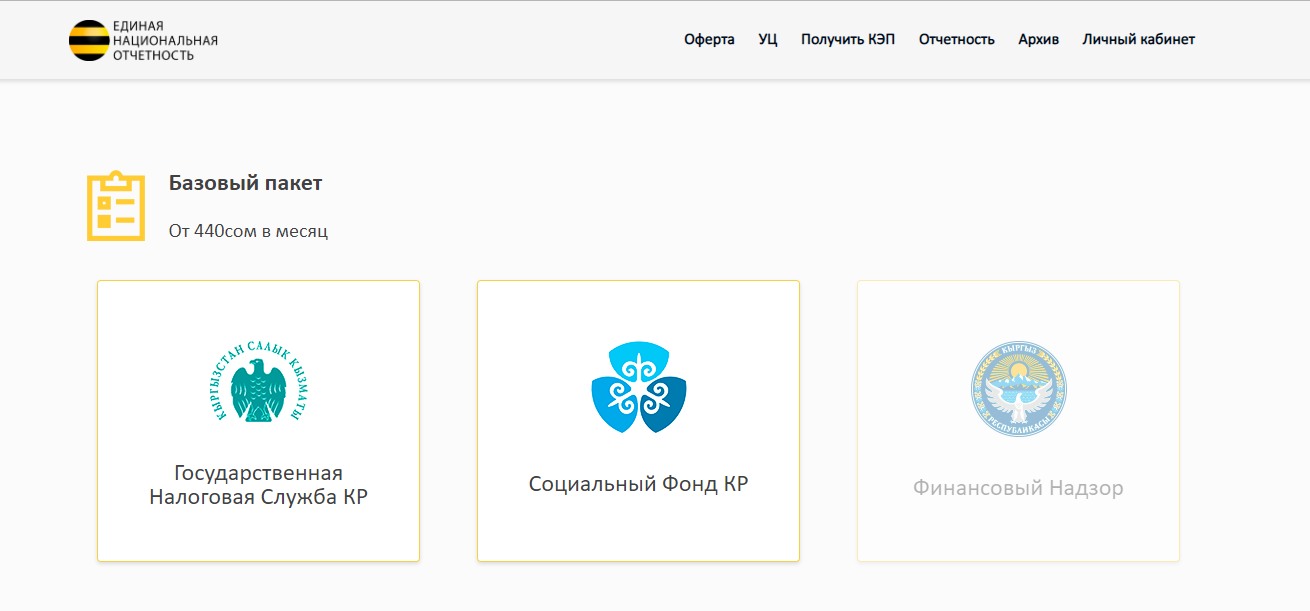
Task: Open the Оферта page
Action: (709, 40)
